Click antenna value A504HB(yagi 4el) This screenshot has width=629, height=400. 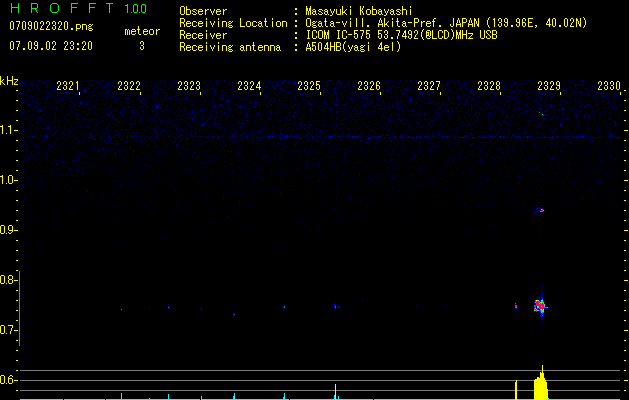[353, 47]
